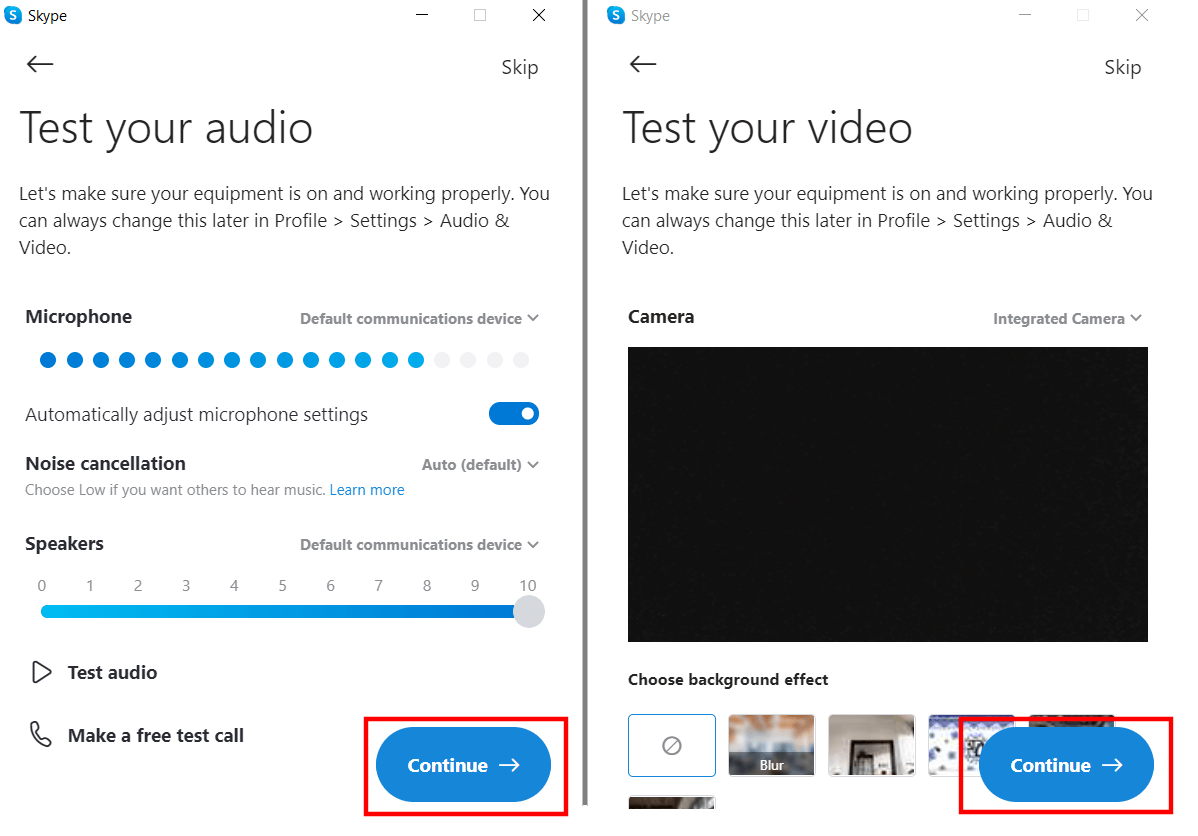Minimize the Test your video Skype window
The image size is (1198, 836).
pyautogui.click(x=1025, y=15)
